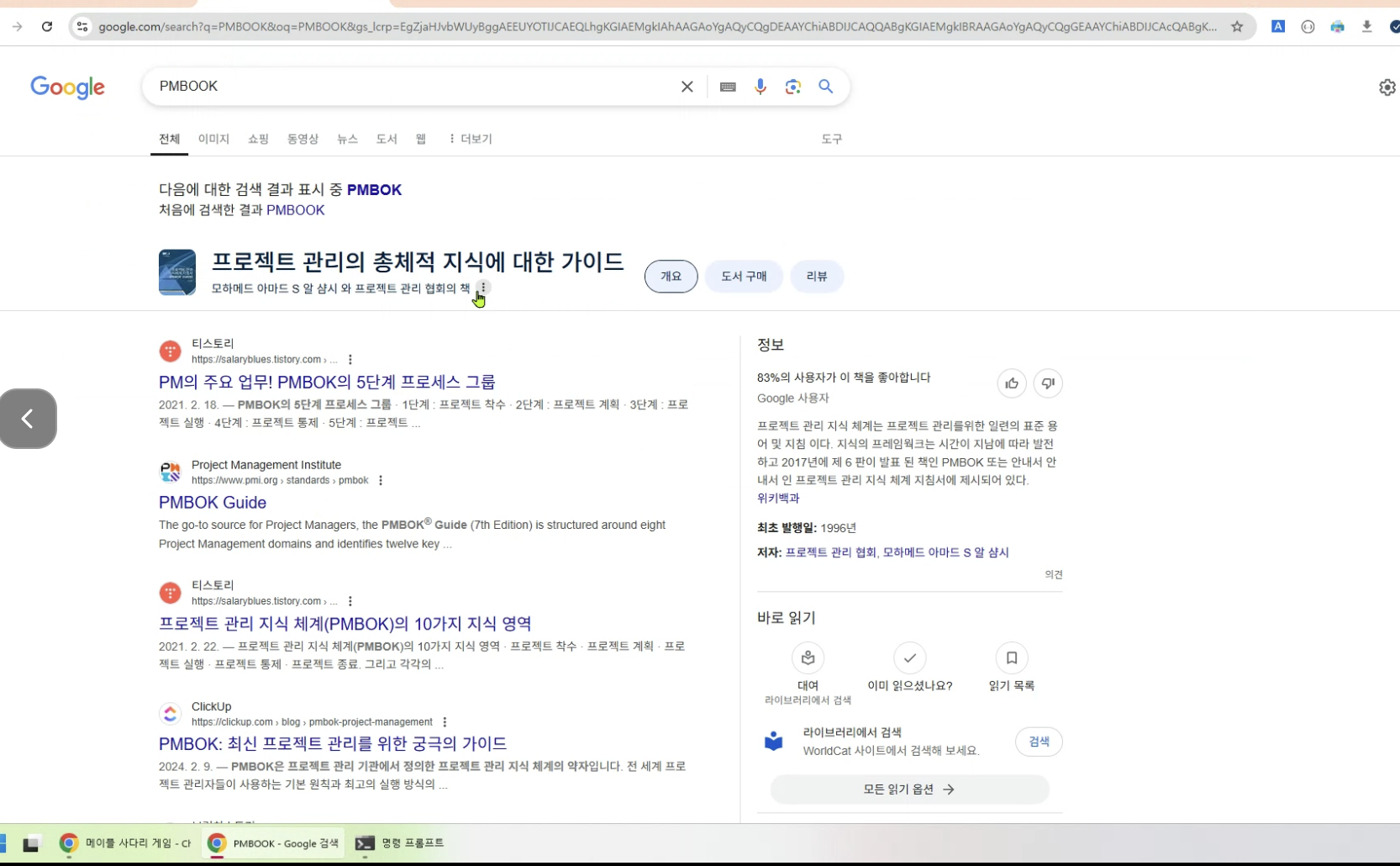Go to the Google logo homepage

pyautogui.click(x=67, y=87)
